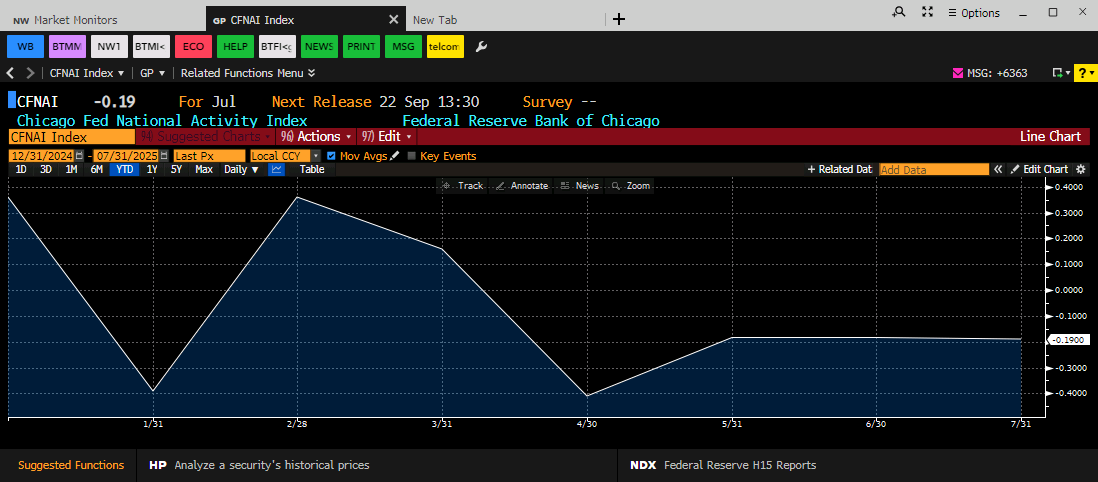Open a new tab with the plus icon
The width and height of the screenshot is (1098, 482).
(x=618, y=20)
